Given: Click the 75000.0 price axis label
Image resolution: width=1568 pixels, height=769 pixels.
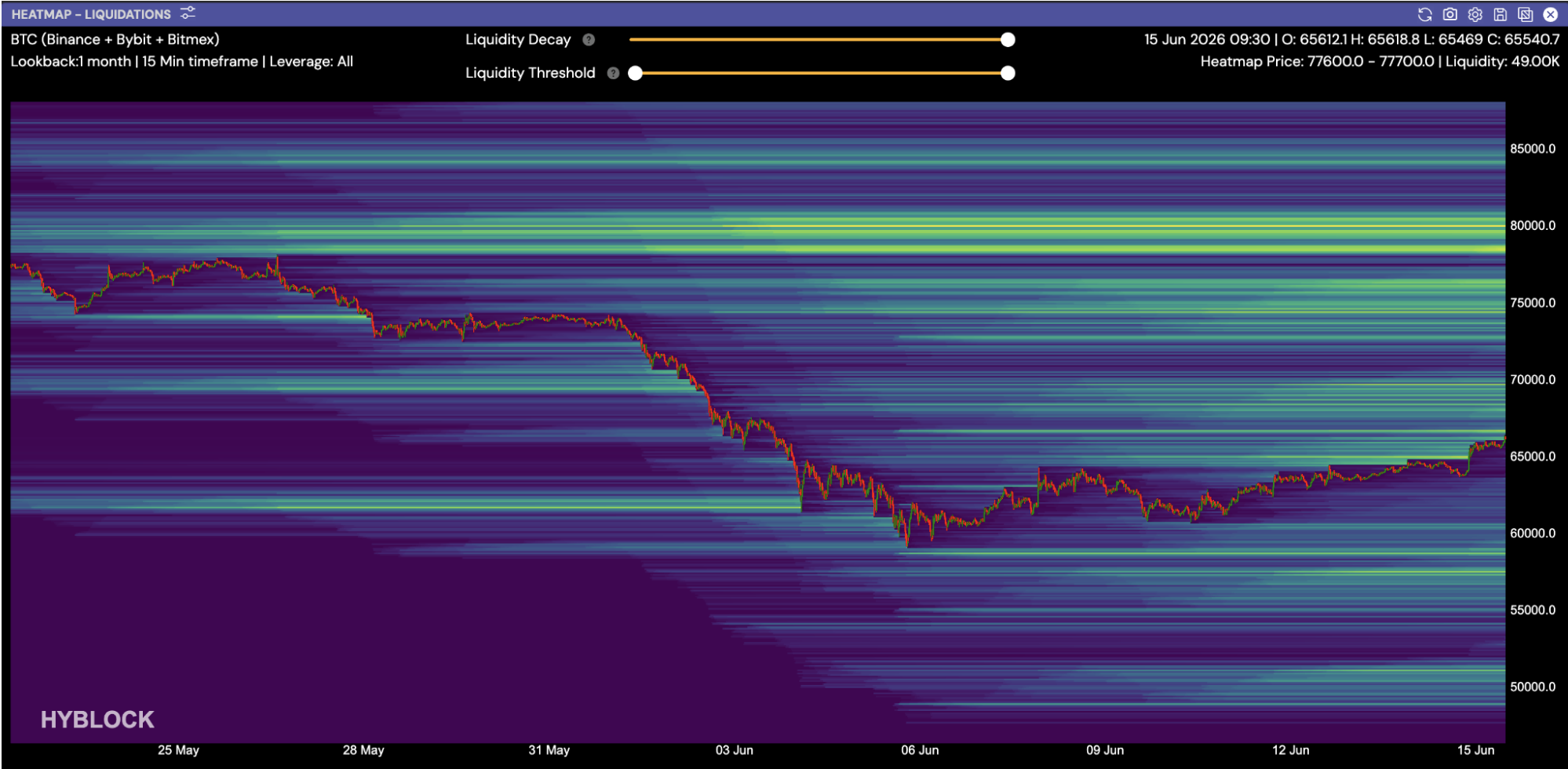Looking at the screenshot, I should [x=1533, y=303].
